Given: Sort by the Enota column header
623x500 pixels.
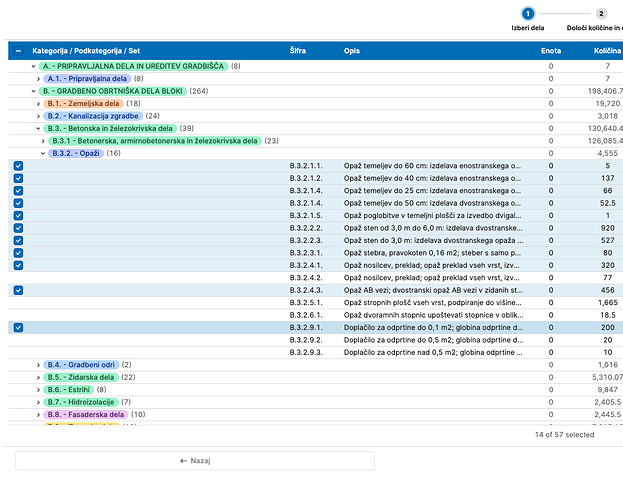Looking at the screenshot, I should [551, 51].
